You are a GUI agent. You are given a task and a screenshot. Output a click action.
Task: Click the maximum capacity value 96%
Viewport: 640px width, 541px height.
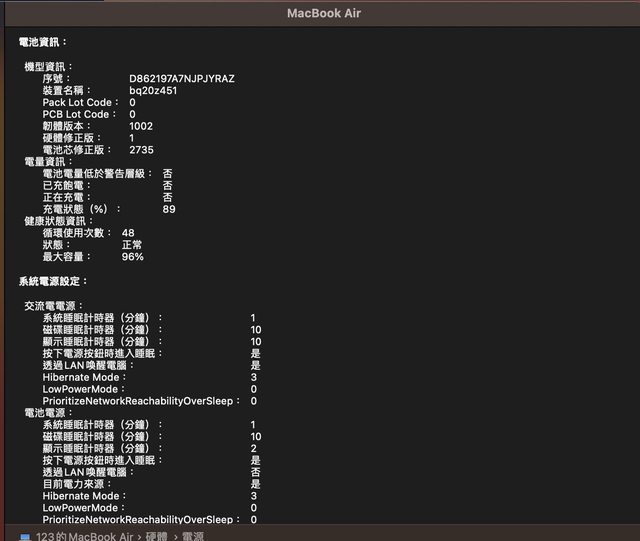(132, 257)
